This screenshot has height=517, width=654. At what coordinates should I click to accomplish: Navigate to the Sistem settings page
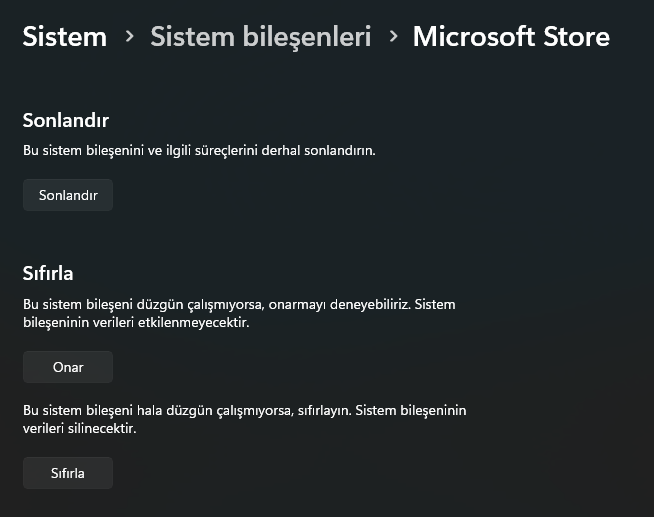[64, 37]
